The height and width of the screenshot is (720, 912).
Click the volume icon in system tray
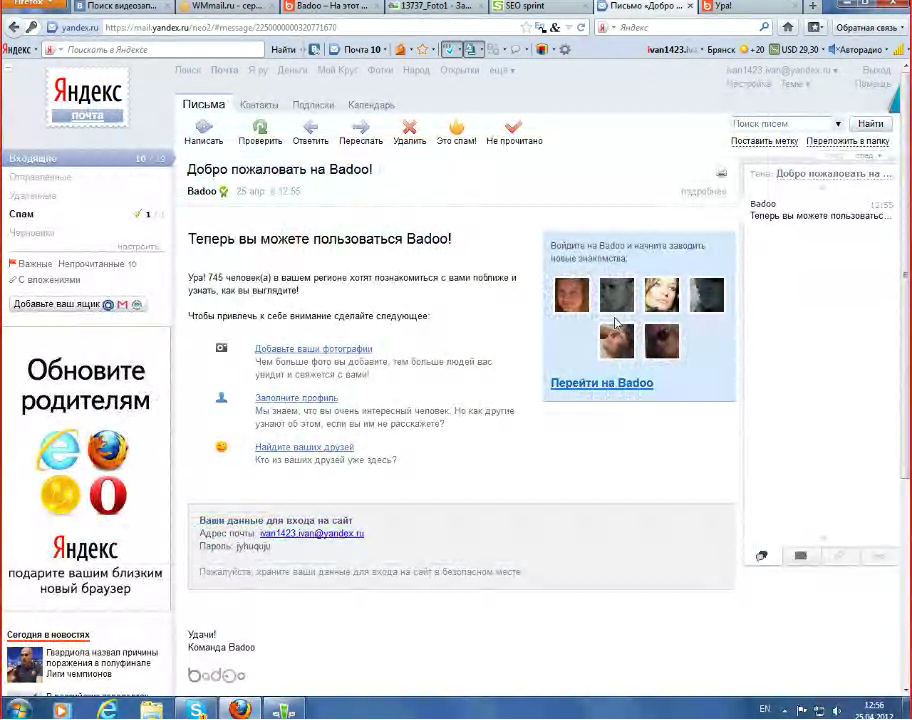pyautogui.click(x=837, y=710)
